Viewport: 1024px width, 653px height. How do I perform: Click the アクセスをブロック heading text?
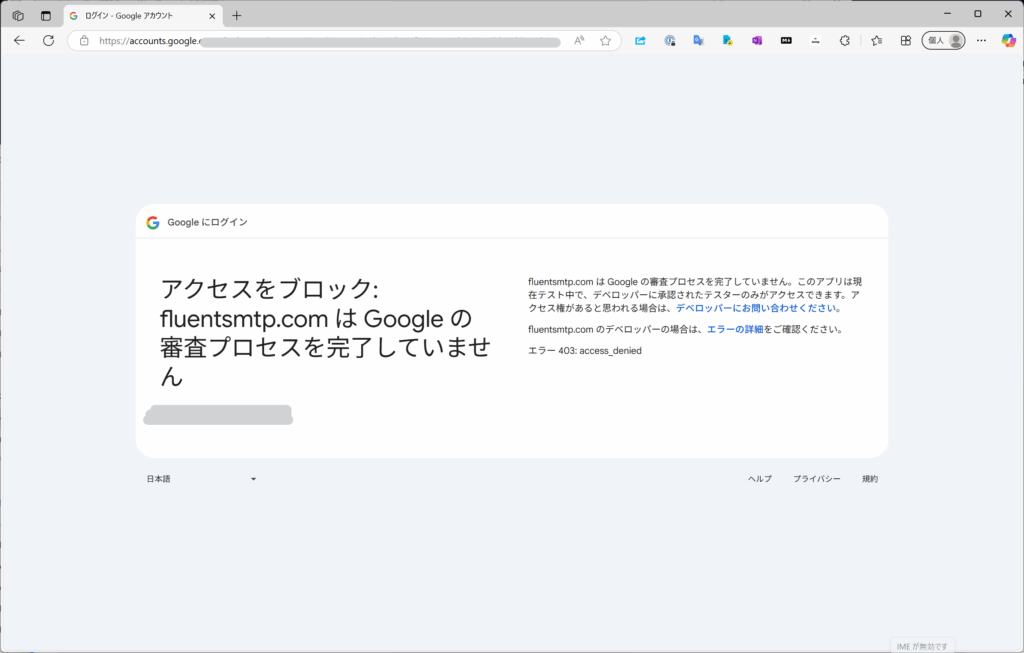pos(325,332)
